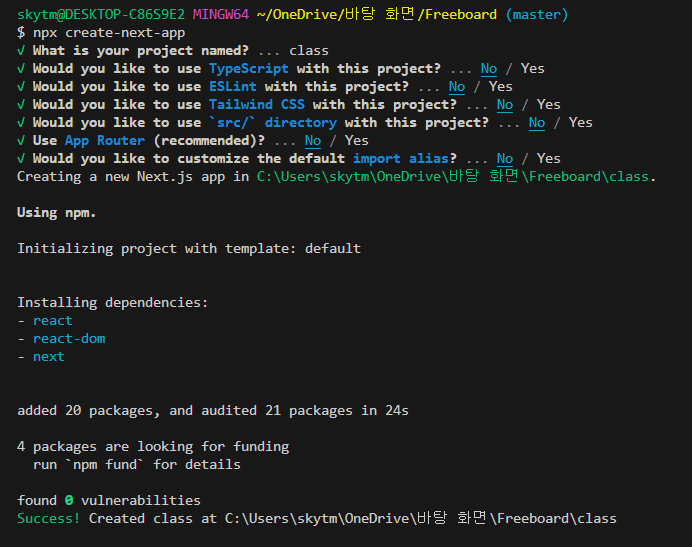Click the underlined 'No' on ESLint line
The width and height of the screenshot is (692, 547).
457,87
